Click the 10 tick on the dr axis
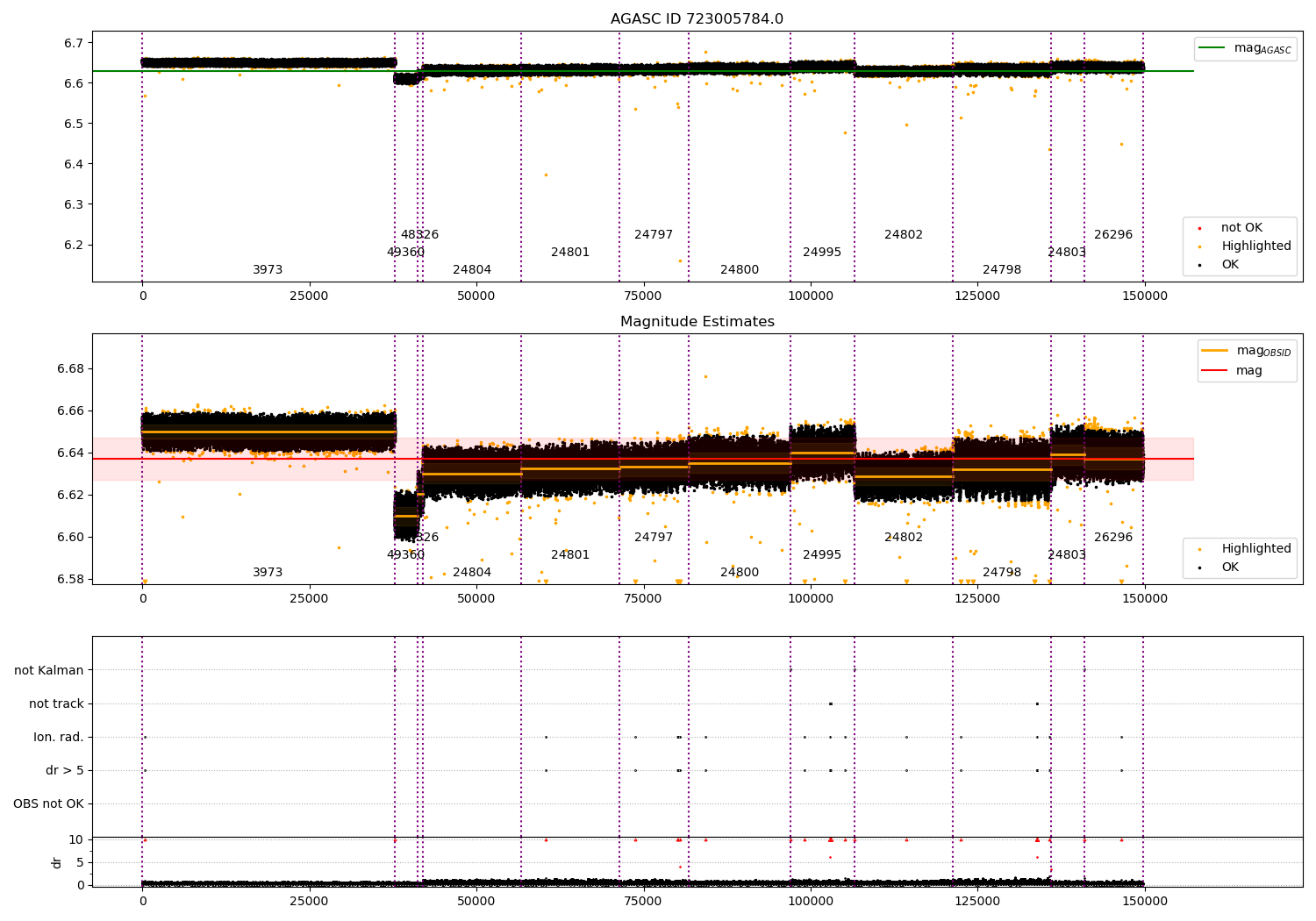Viewport: 1316px width, 921px height. pyautogui.click(x=76, y=839)
